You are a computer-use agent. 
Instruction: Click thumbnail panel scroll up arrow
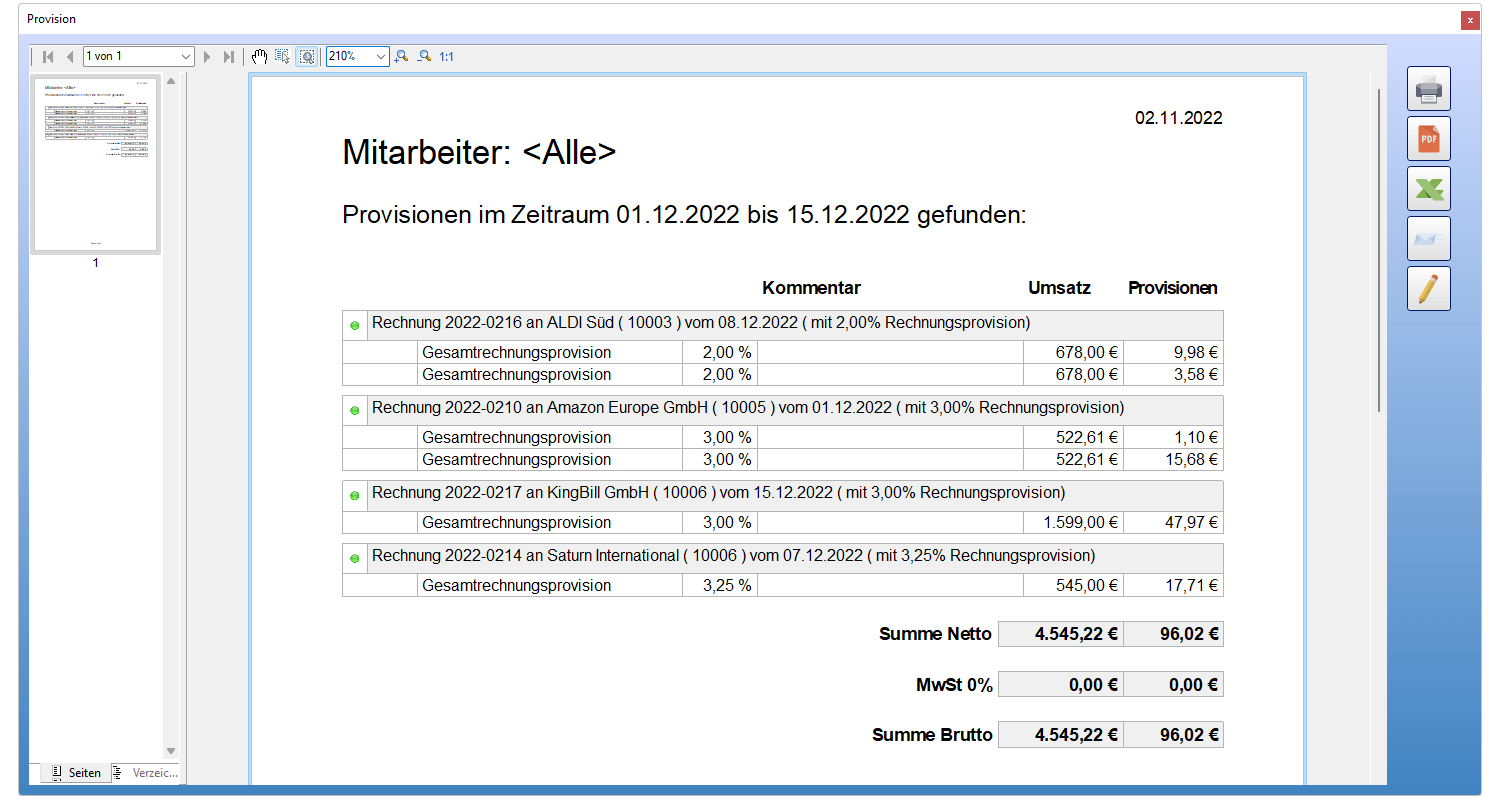point(170,81)
